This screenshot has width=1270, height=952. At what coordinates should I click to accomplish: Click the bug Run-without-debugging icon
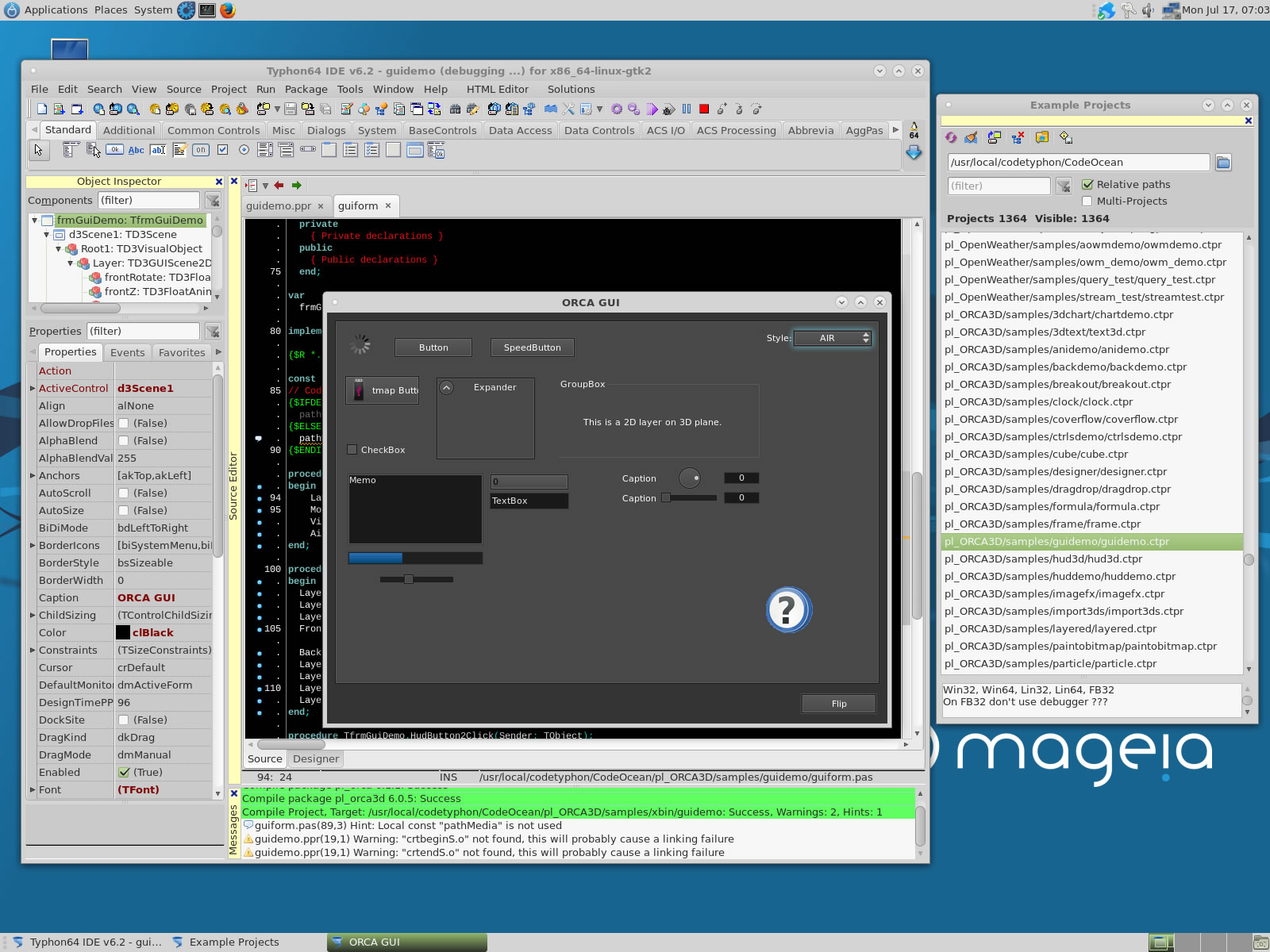pos(669,109)
